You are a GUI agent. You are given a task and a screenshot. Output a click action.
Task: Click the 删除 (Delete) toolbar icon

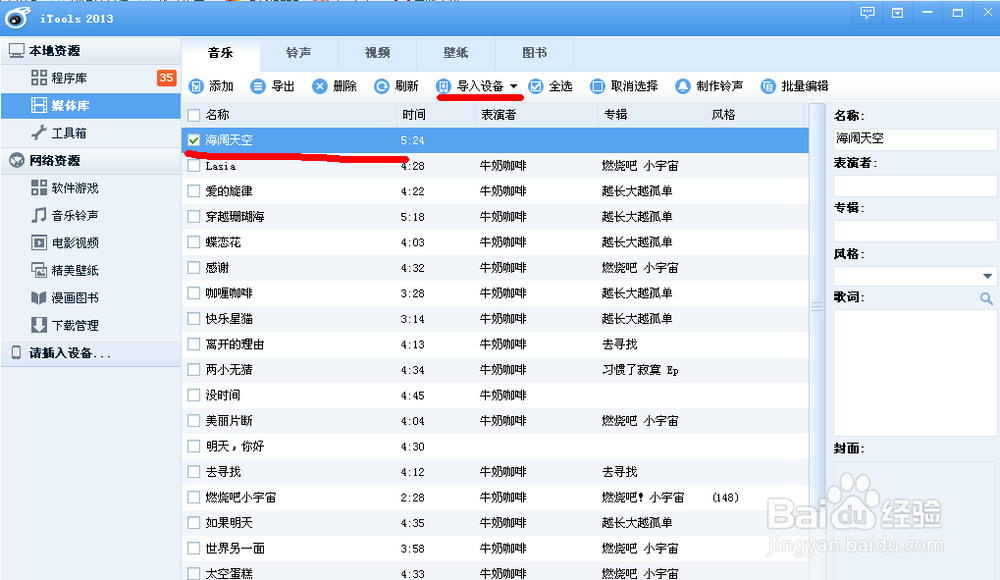(320, 86)
